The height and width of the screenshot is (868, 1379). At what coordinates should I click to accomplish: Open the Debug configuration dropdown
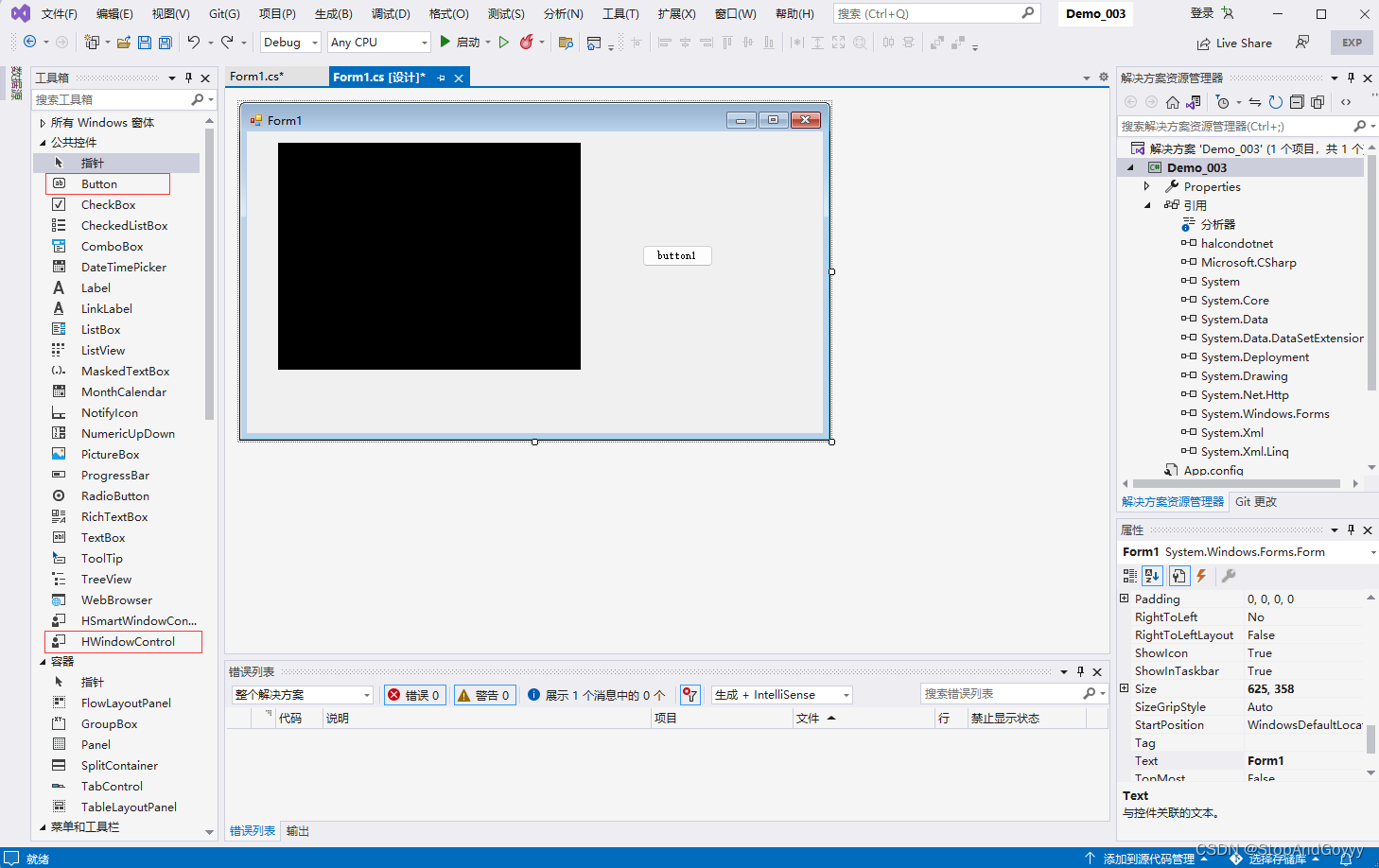289,42
